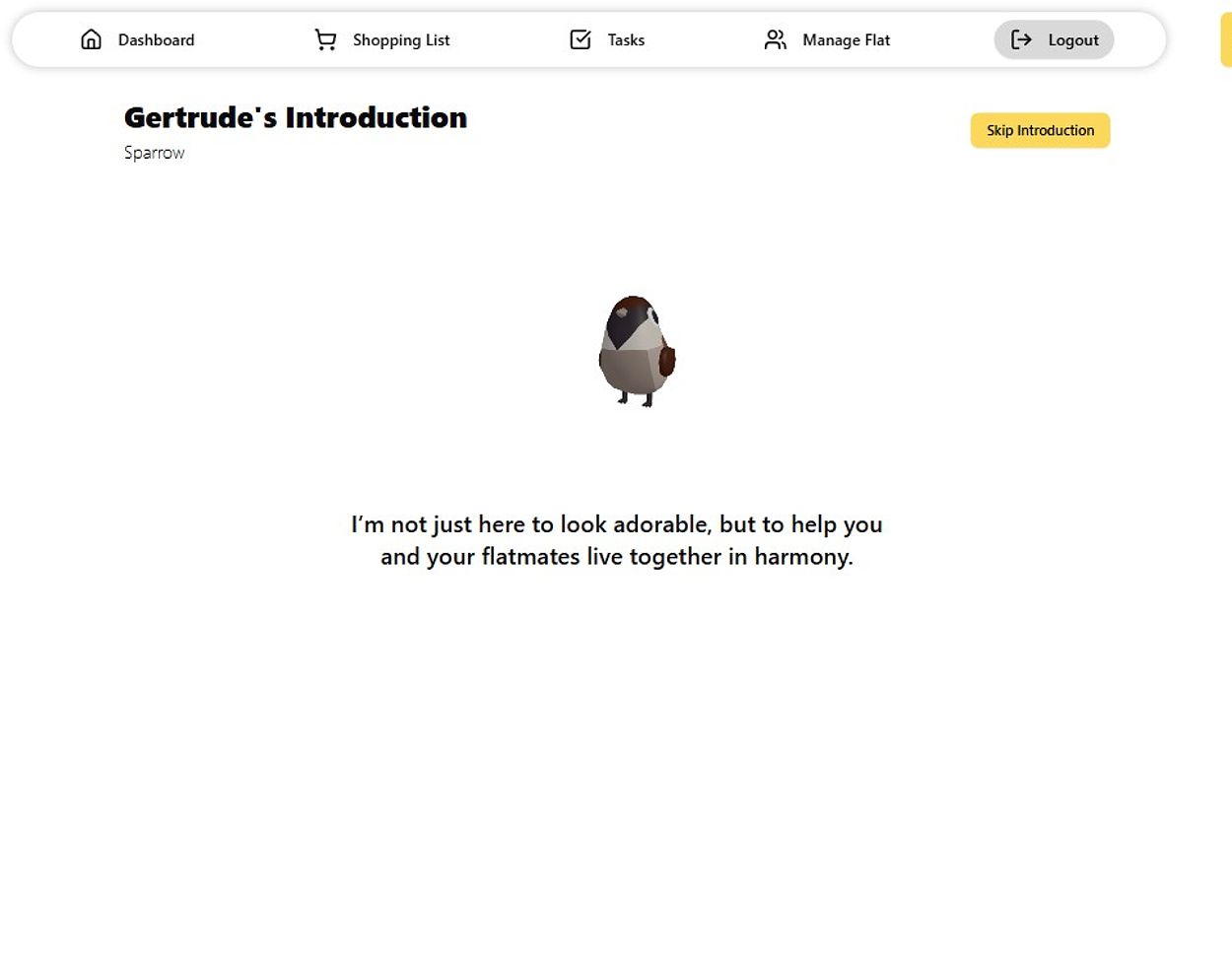Viewport: 1232px width, 966px height.
Task: Click the shopping cart icon
Action: [325, 39]
